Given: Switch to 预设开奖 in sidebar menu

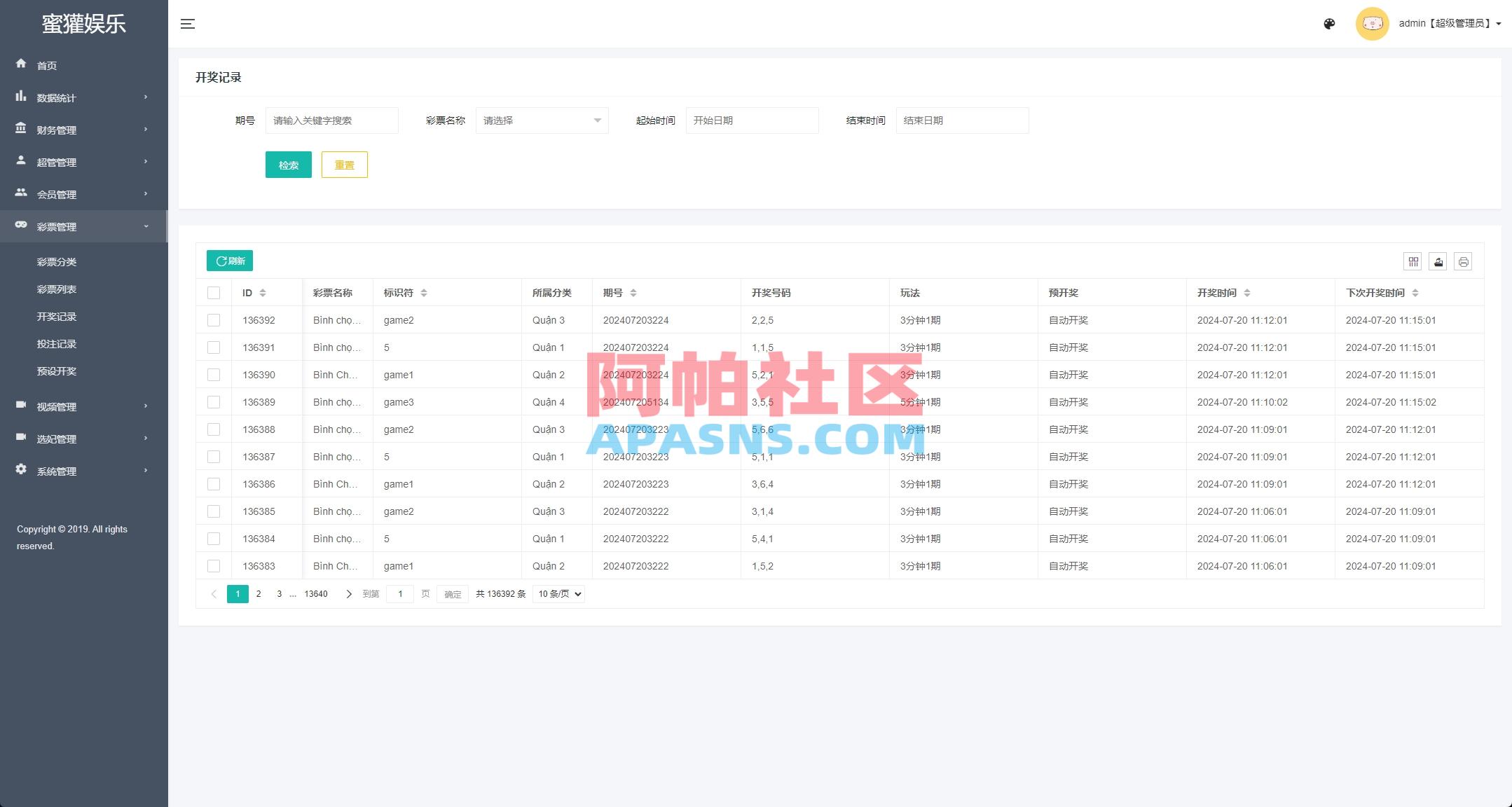Looking at the screenshot, I should tap(57, 371).
